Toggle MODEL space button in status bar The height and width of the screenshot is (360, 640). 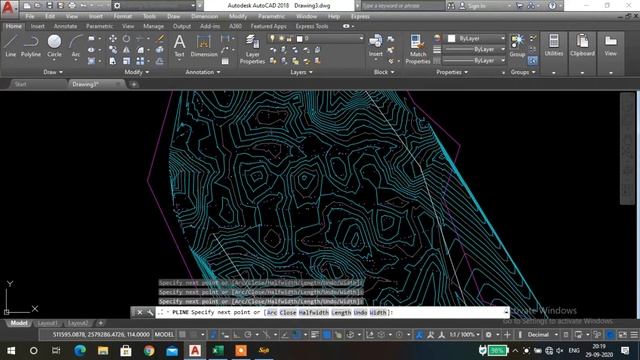[x=164, y=335]
